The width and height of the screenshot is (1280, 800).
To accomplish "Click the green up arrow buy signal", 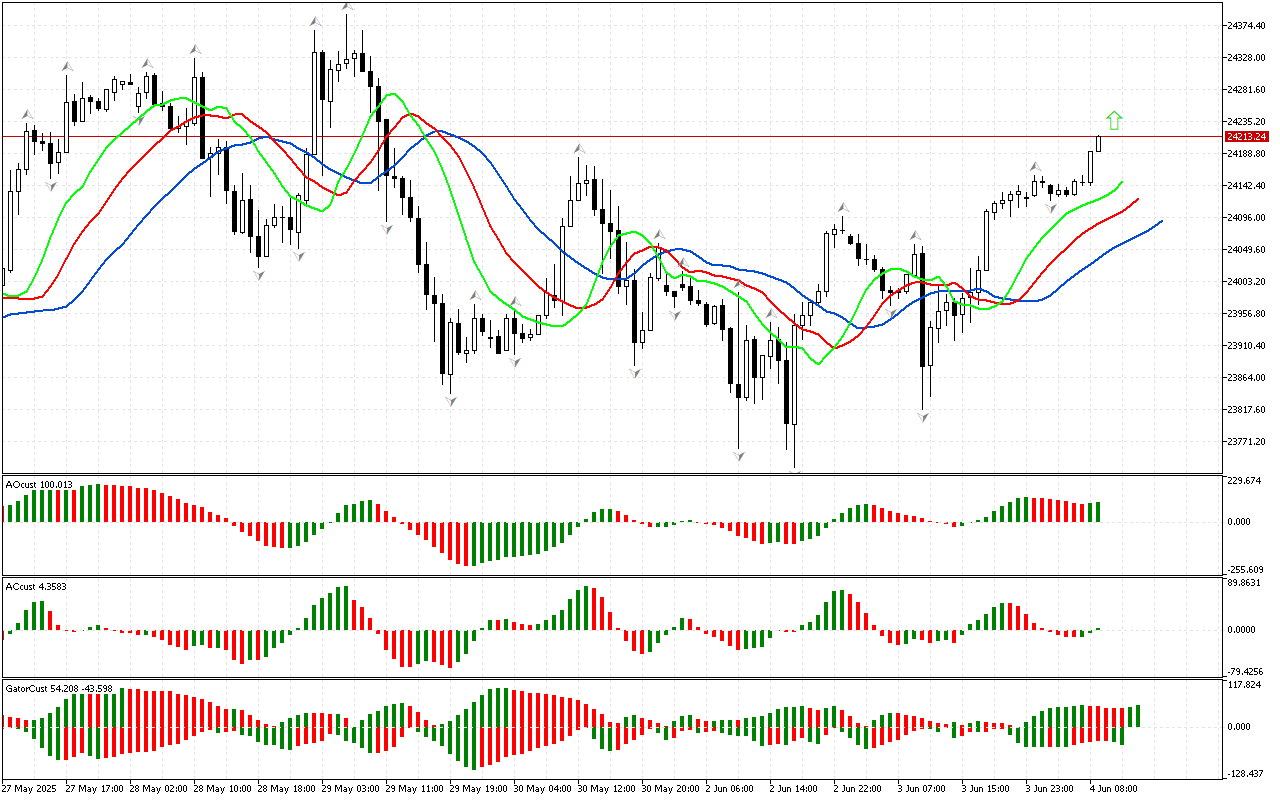I will 1114,121.
